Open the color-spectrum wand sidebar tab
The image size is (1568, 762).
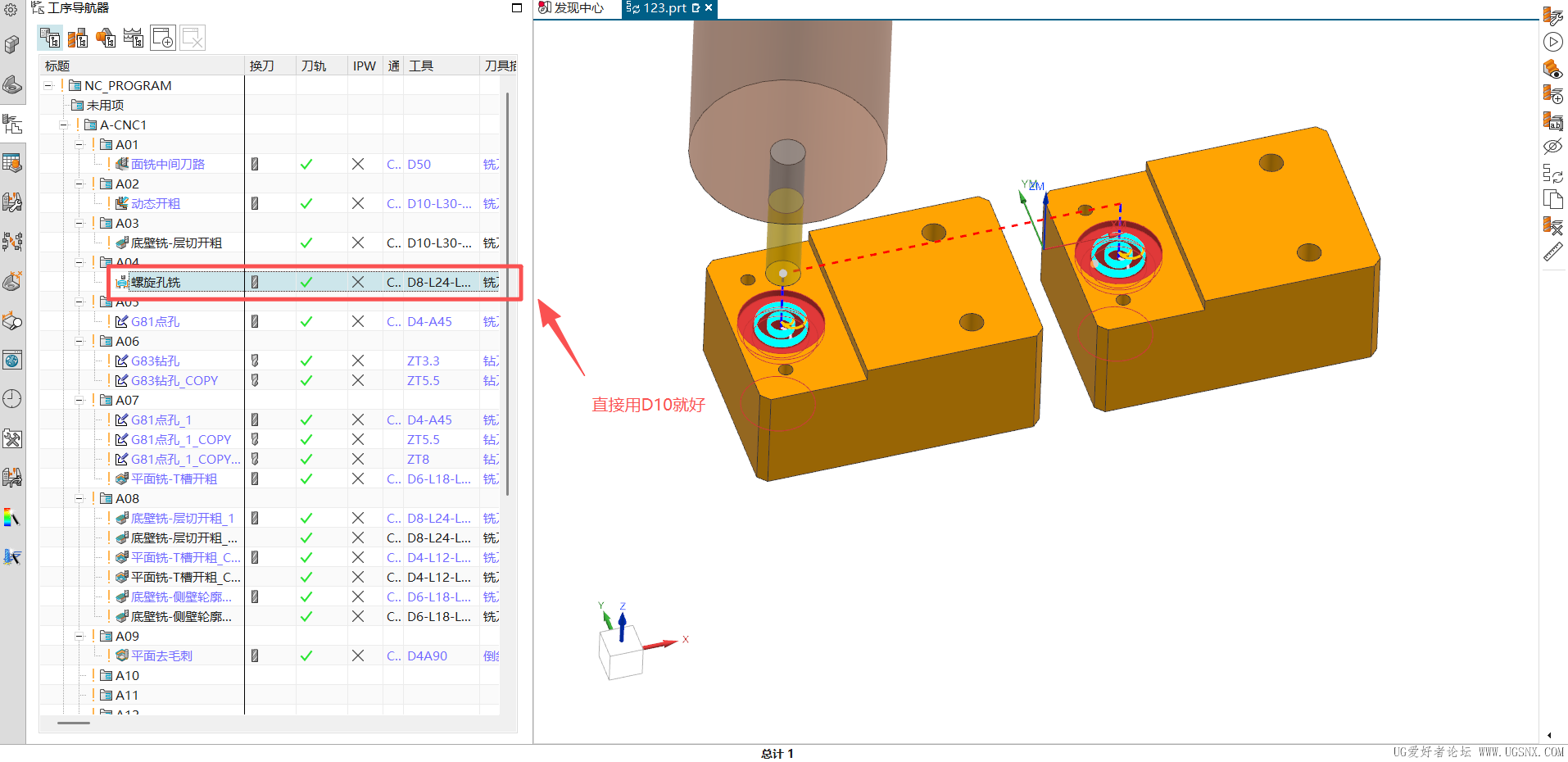[x=12, y=517]
